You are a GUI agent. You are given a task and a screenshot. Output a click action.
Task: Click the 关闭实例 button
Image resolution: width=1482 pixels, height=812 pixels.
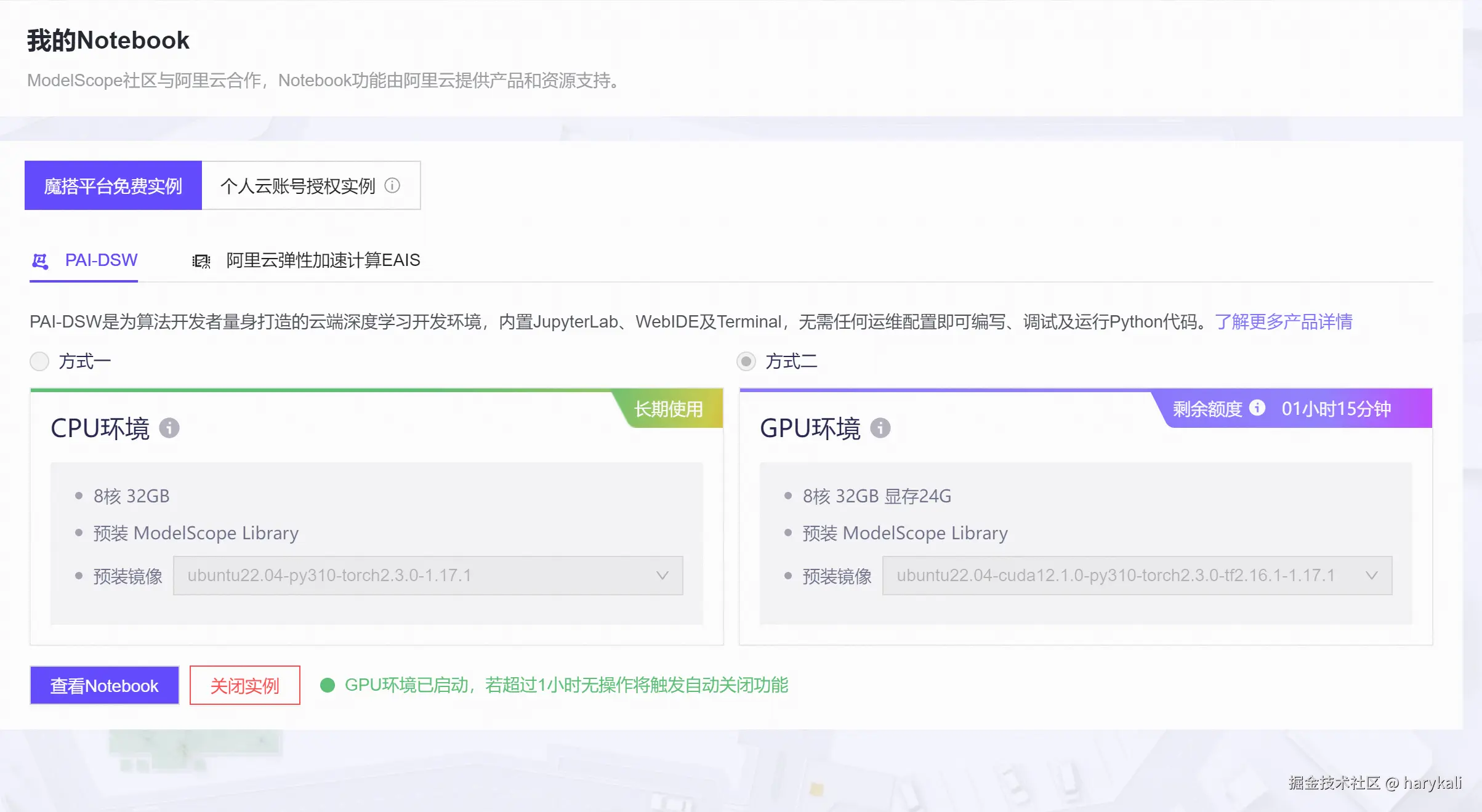pos(244,685)
